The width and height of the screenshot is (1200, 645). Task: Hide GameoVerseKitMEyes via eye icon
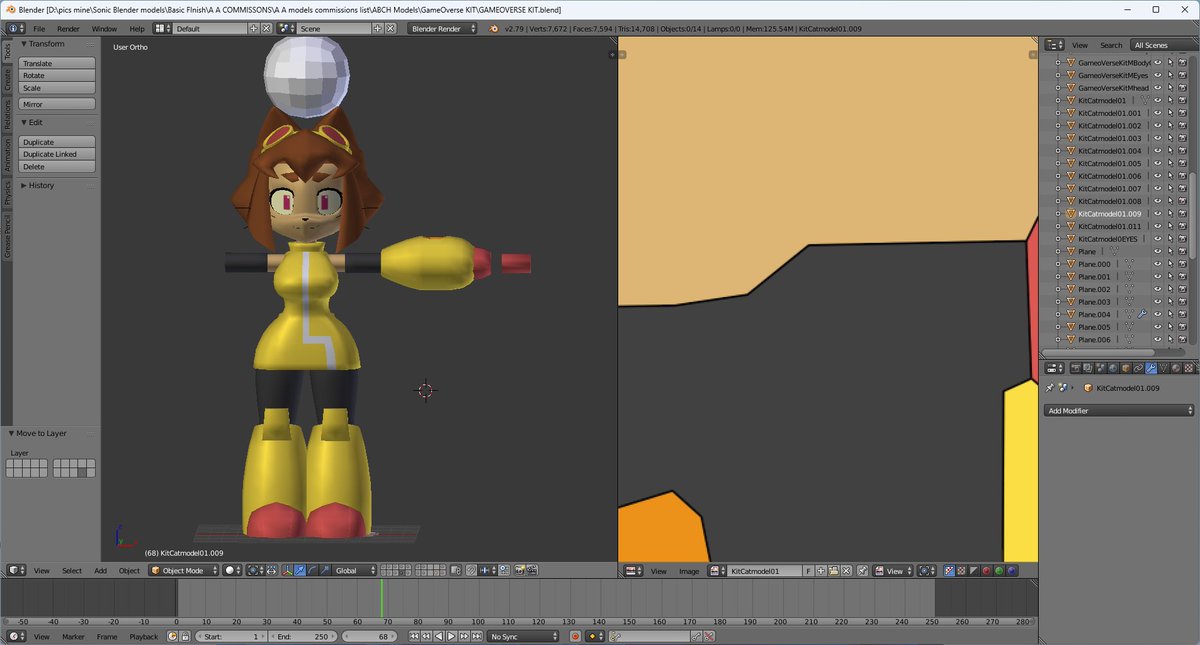(1158, 75)
